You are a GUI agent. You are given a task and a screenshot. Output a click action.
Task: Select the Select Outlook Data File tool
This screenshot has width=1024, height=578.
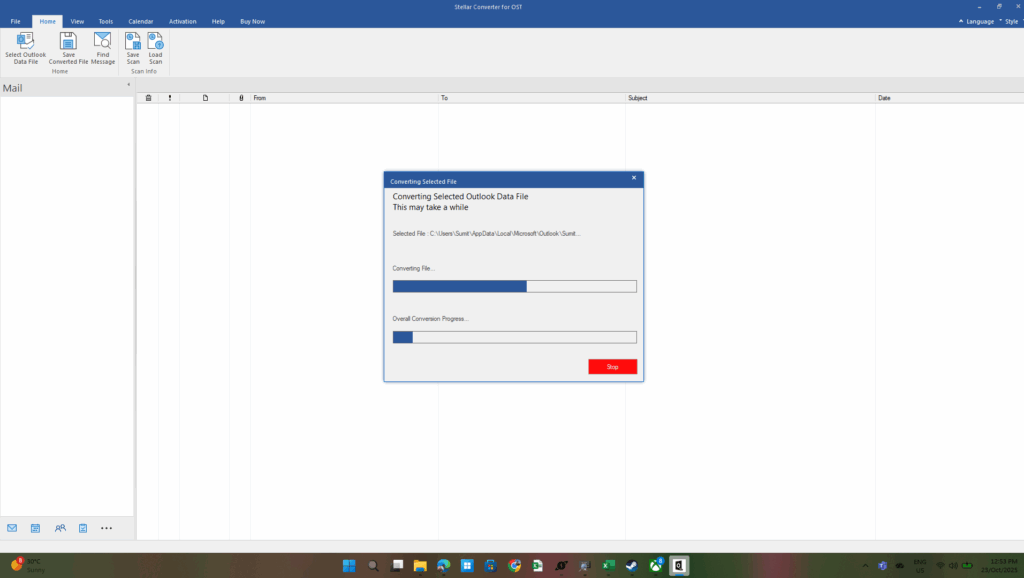click(x=24, y=45)
